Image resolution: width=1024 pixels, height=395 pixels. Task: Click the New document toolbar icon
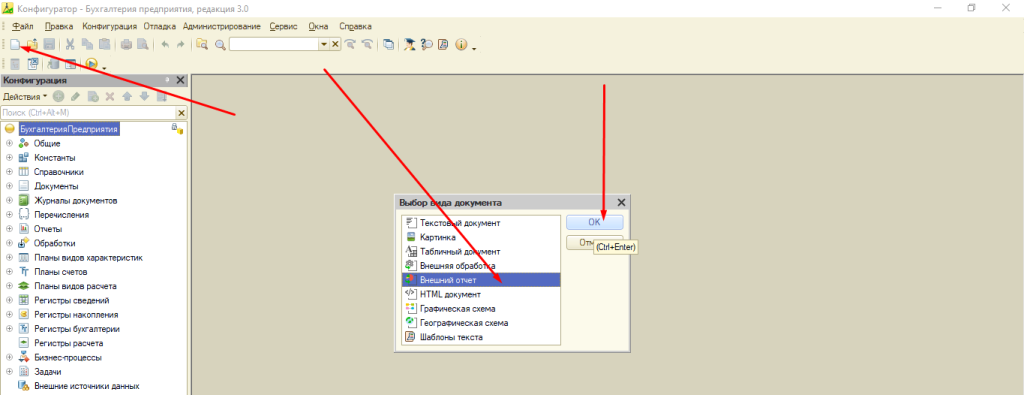tap(15, 44)
